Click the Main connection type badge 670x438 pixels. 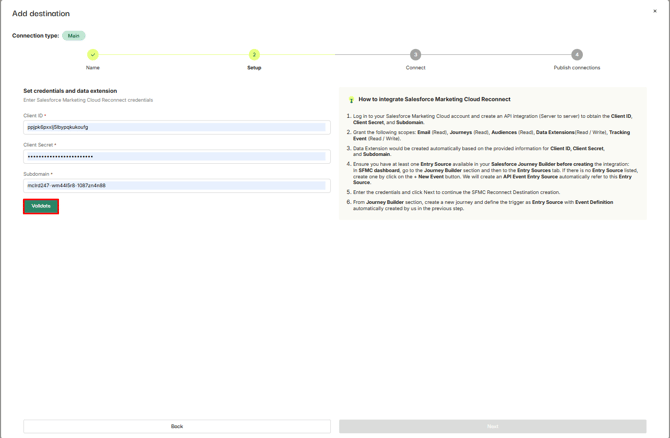coord(73,36)
